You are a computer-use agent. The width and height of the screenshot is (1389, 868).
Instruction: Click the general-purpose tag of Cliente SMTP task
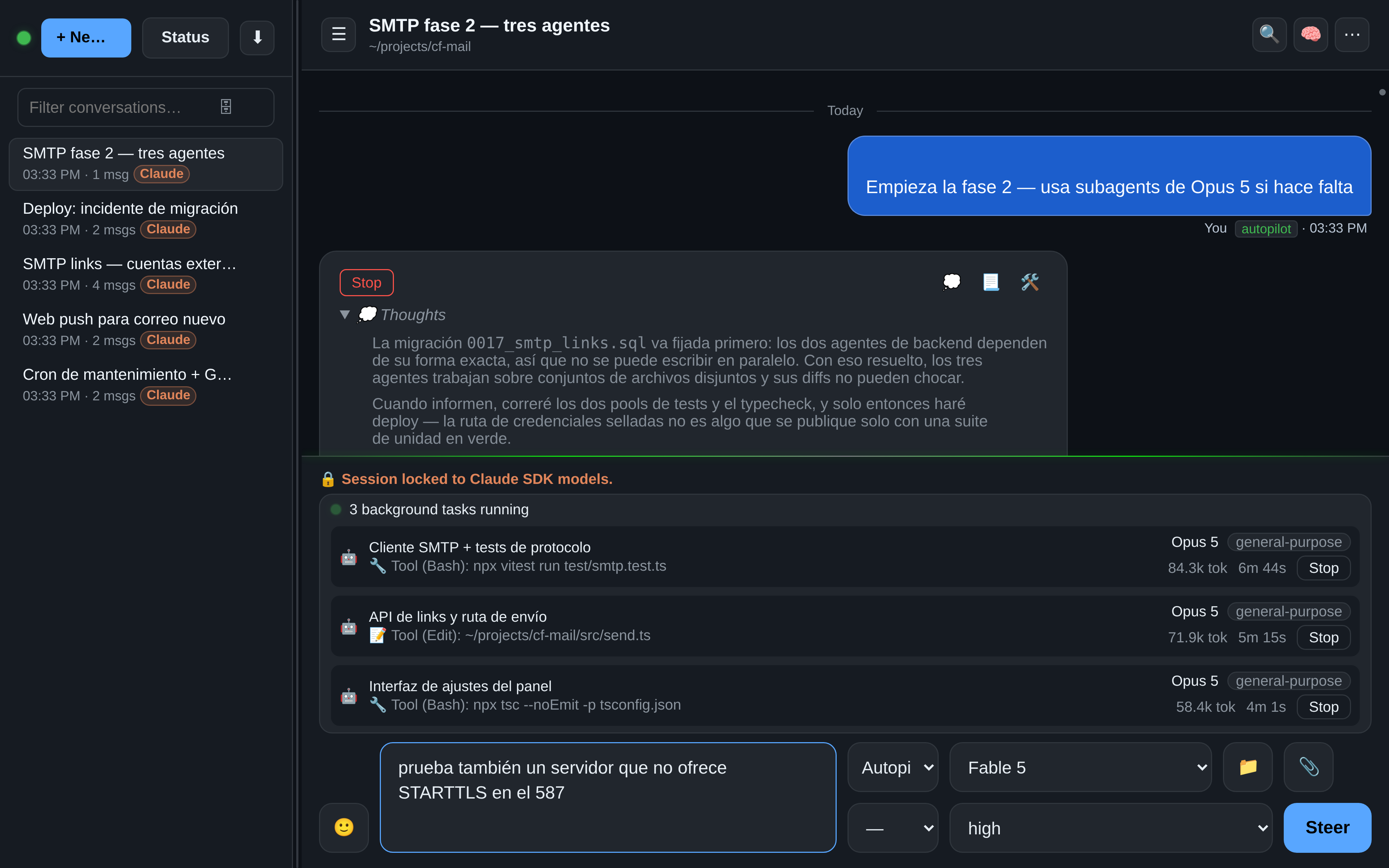[x=1288, y=542]
